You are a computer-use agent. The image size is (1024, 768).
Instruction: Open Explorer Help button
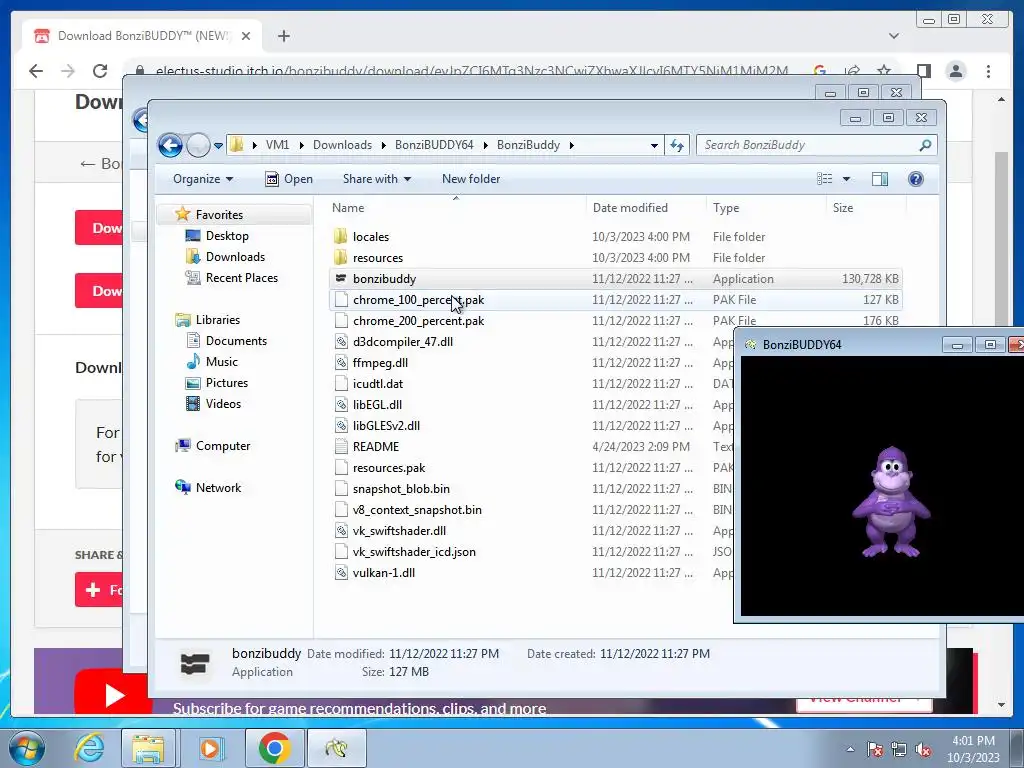pyautogui.click(x=916, y=179)
